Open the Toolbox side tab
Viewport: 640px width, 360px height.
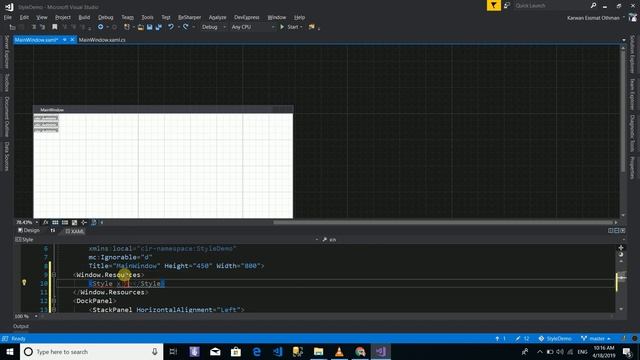[x=7, y=83]
